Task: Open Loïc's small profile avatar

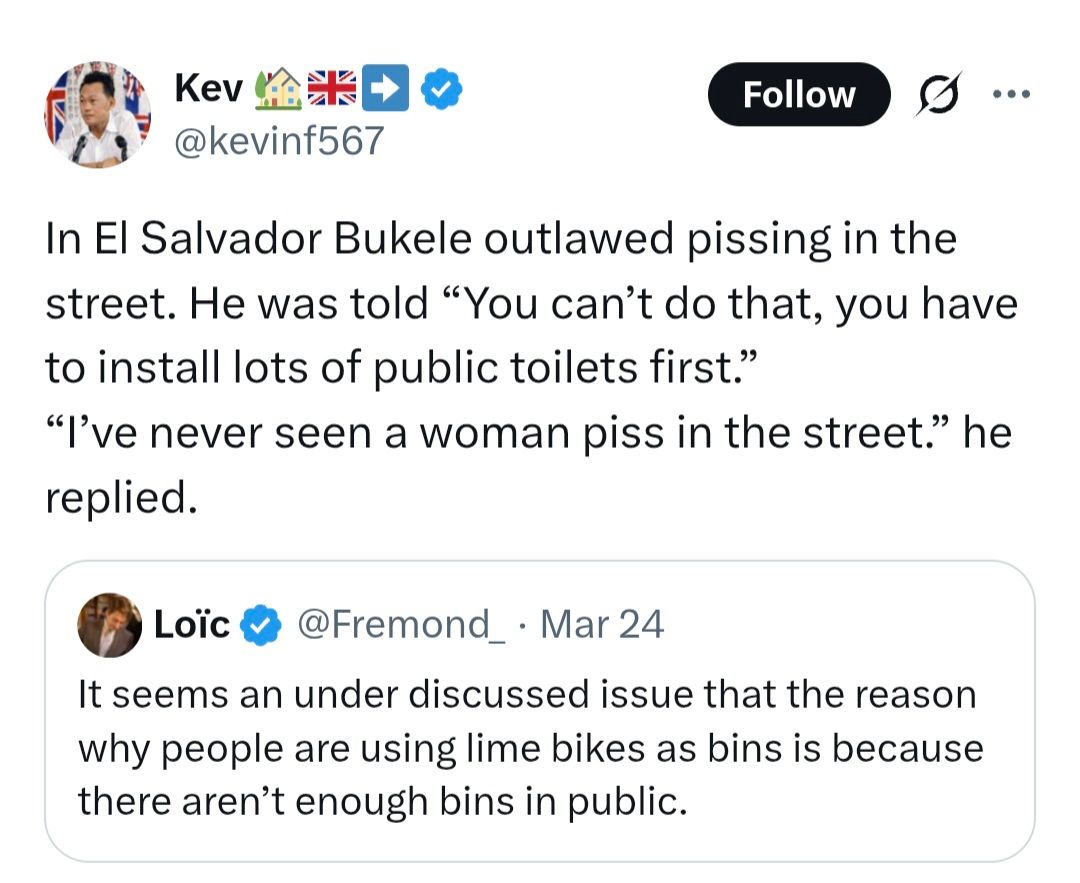Action: coord(109,625)
